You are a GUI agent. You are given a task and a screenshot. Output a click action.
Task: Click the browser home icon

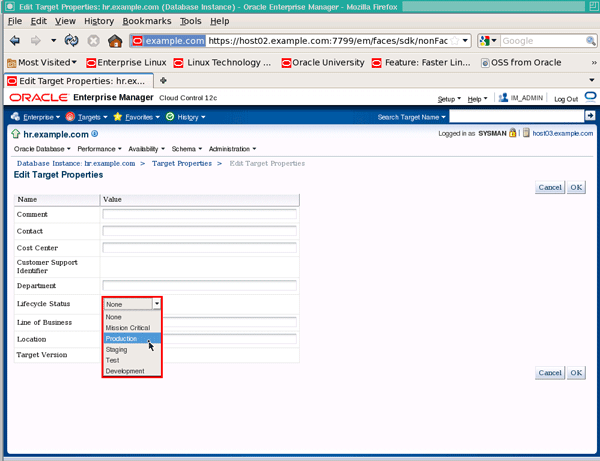115,41
